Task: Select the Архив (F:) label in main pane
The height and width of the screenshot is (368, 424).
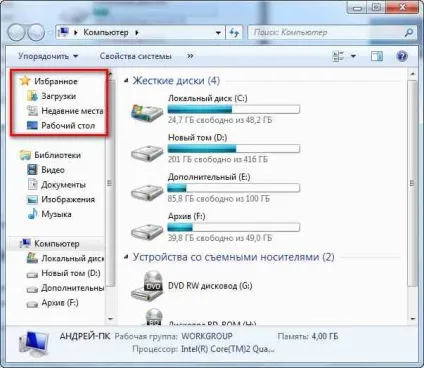Action: 186,216
